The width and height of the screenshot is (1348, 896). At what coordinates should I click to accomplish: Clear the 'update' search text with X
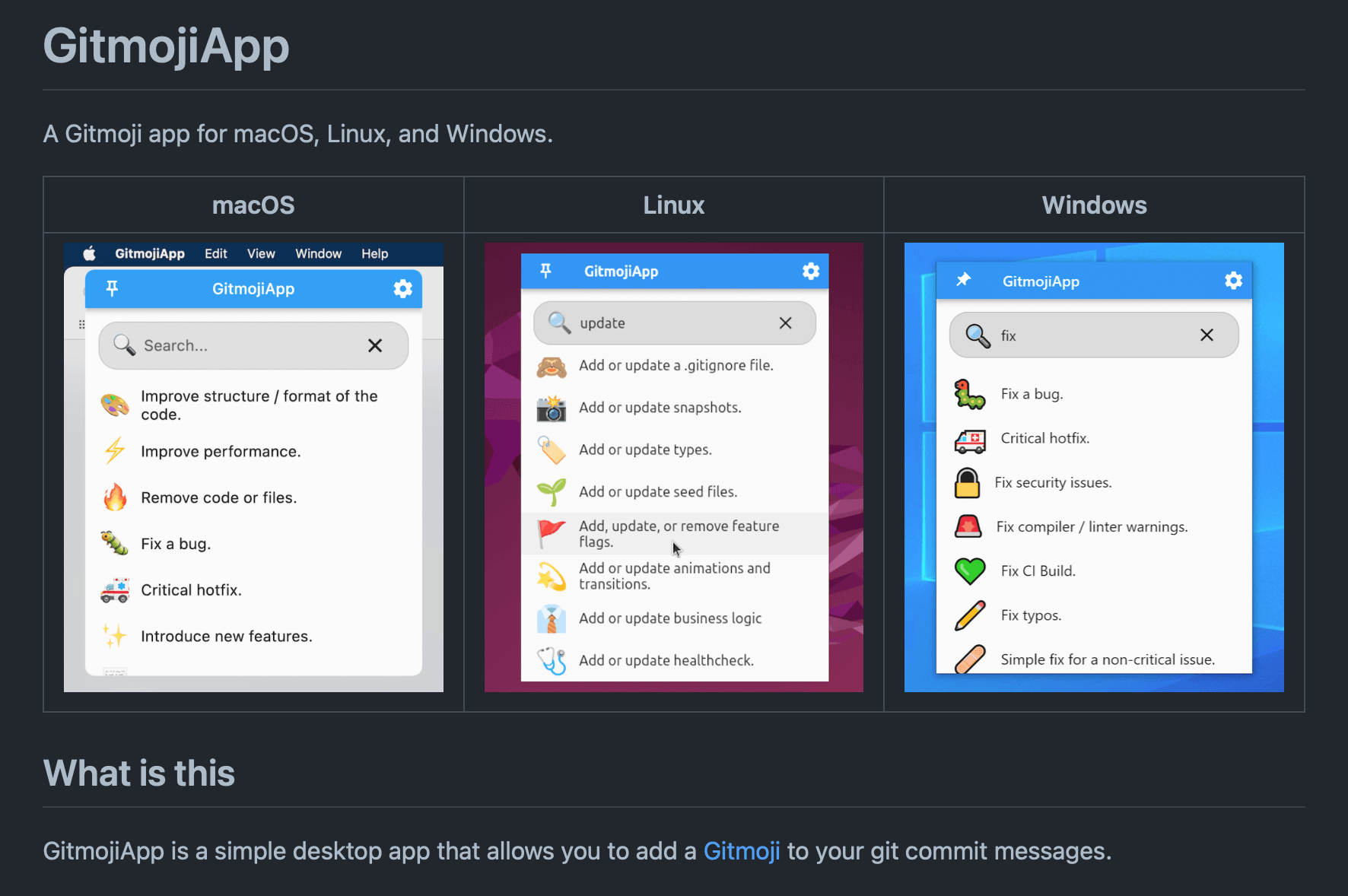click(786, 323)
